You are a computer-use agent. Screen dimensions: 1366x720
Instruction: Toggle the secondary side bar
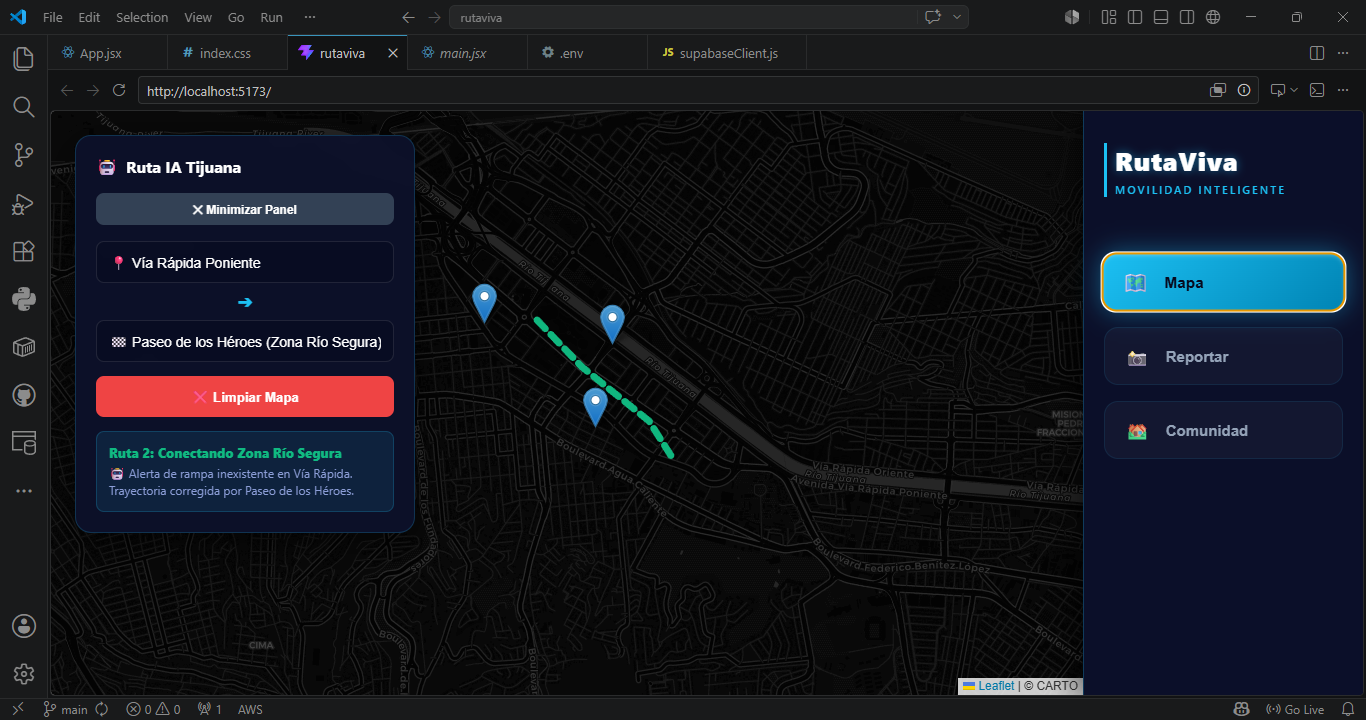tap(1187, 17)
